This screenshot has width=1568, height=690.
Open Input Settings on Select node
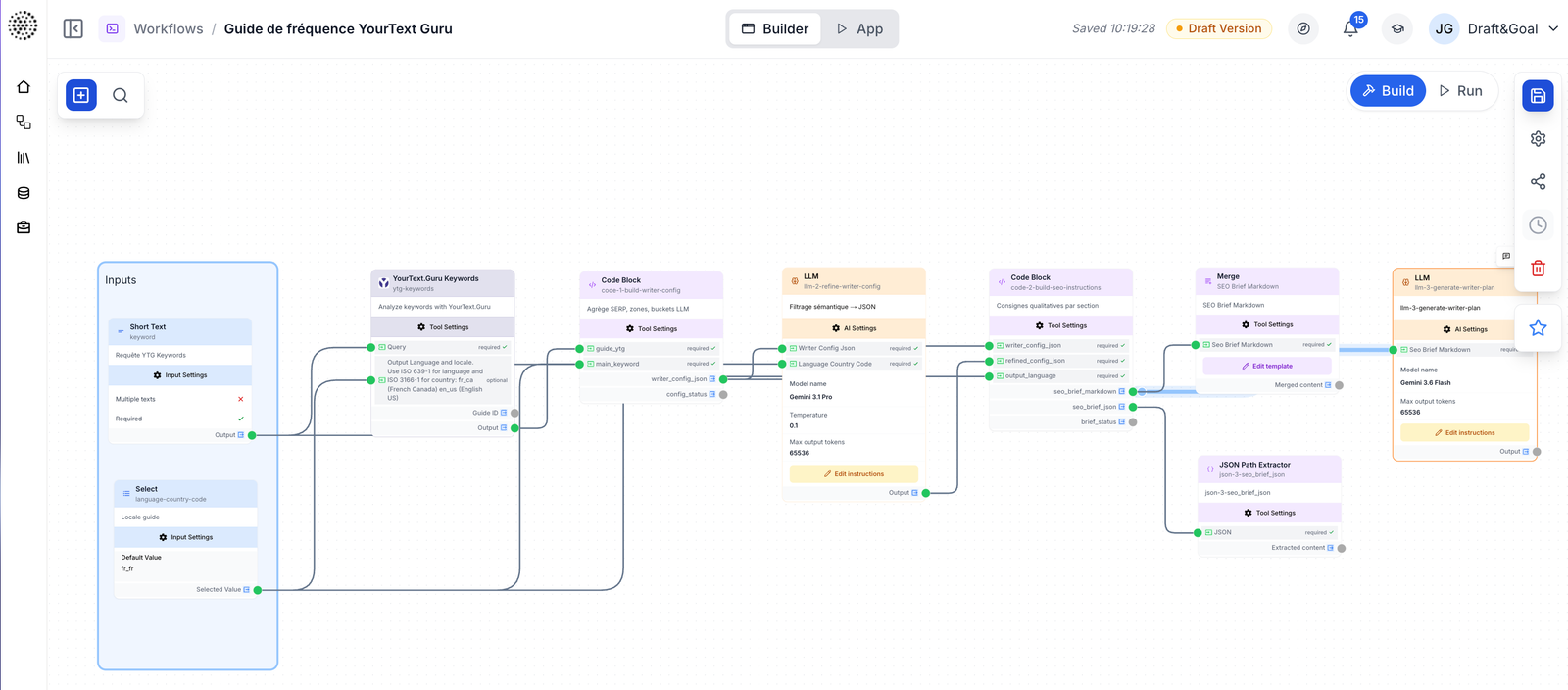click(x=186, y=537)
